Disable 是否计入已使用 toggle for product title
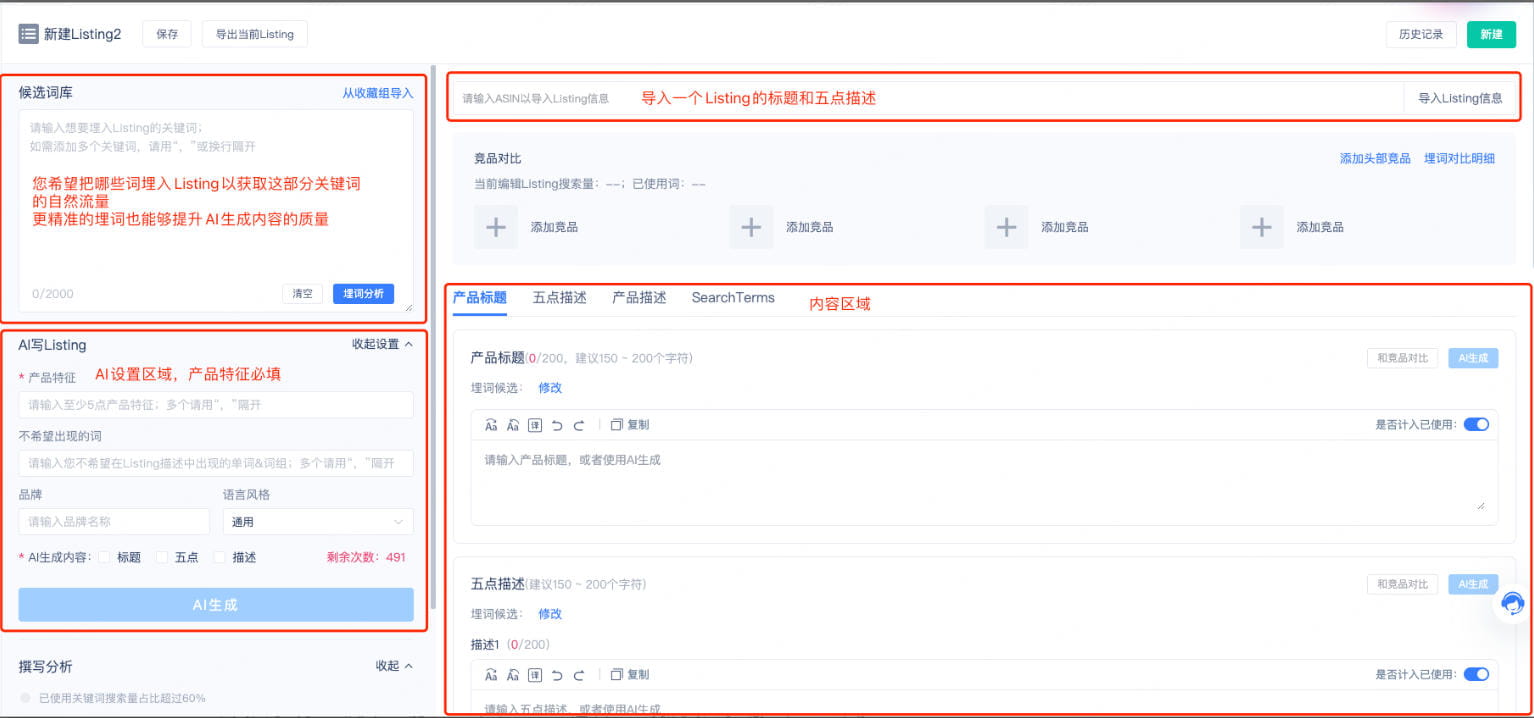This screenshot has height=718, width=1534. 1476,424
